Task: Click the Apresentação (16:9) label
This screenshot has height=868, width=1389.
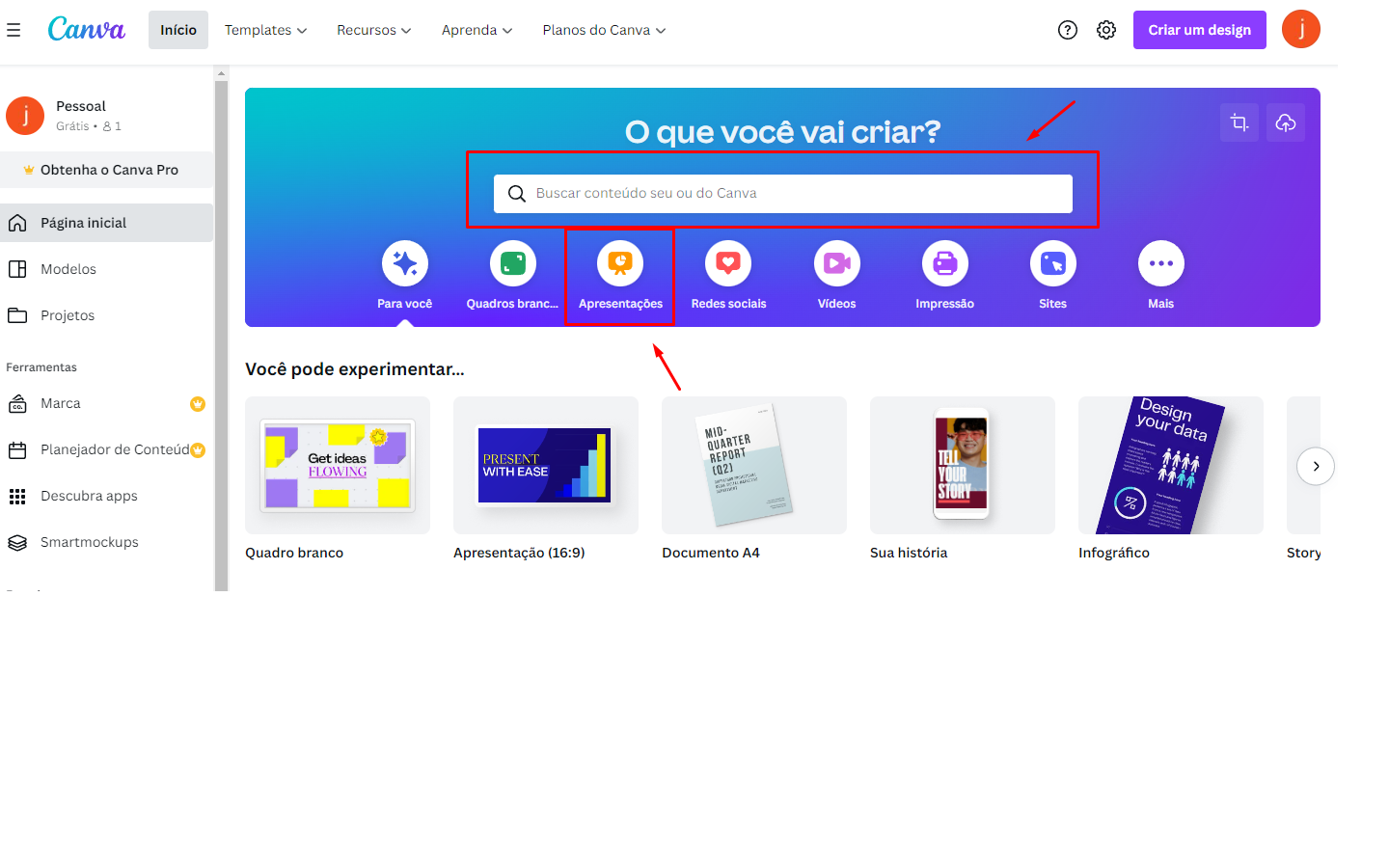Action: point(519,553)
